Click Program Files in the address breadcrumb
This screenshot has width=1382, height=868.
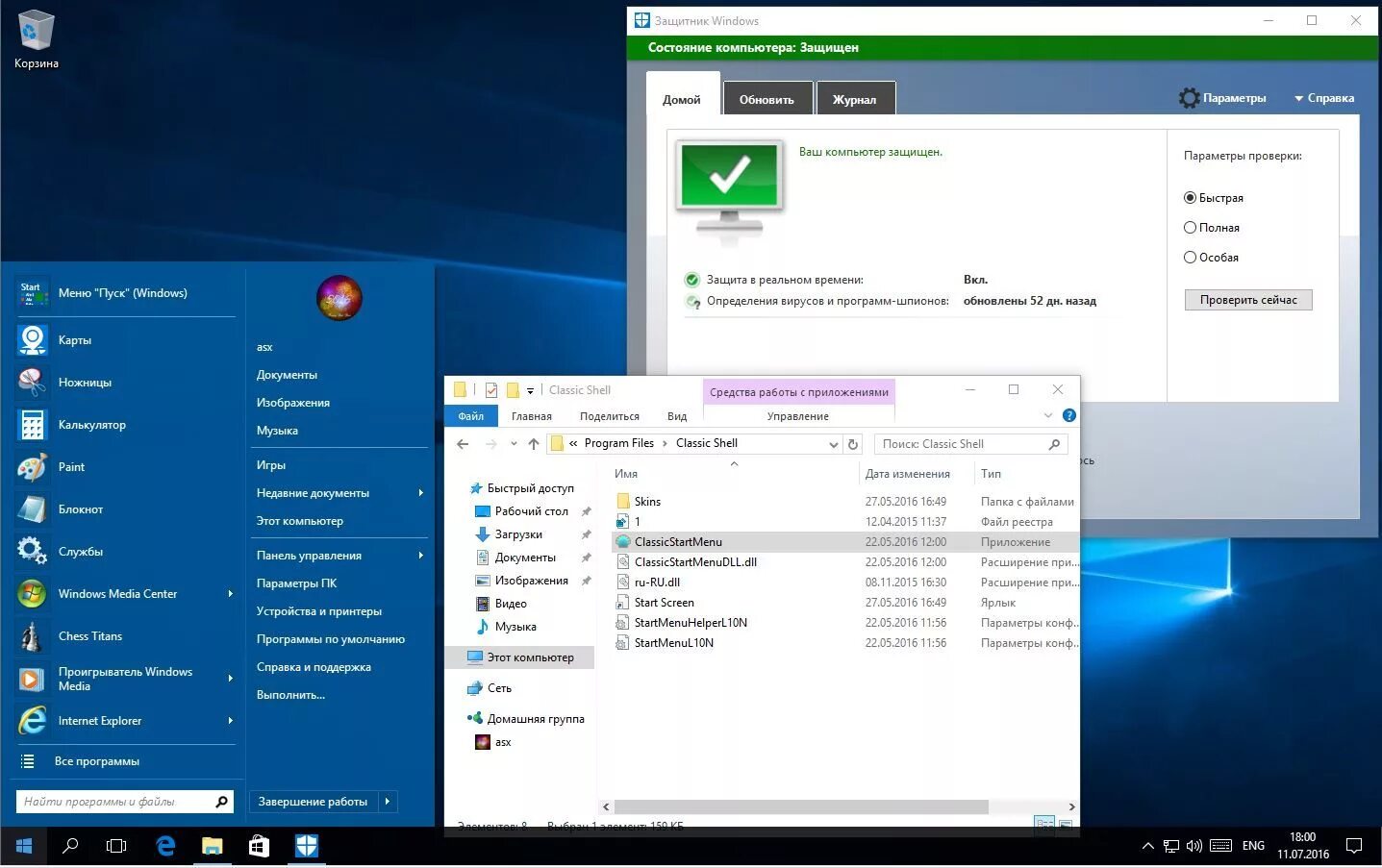(618, 443)
